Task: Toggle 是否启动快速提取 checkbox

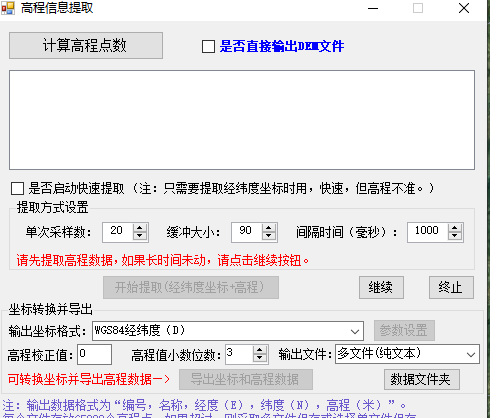Action: [x=17, y=188]
